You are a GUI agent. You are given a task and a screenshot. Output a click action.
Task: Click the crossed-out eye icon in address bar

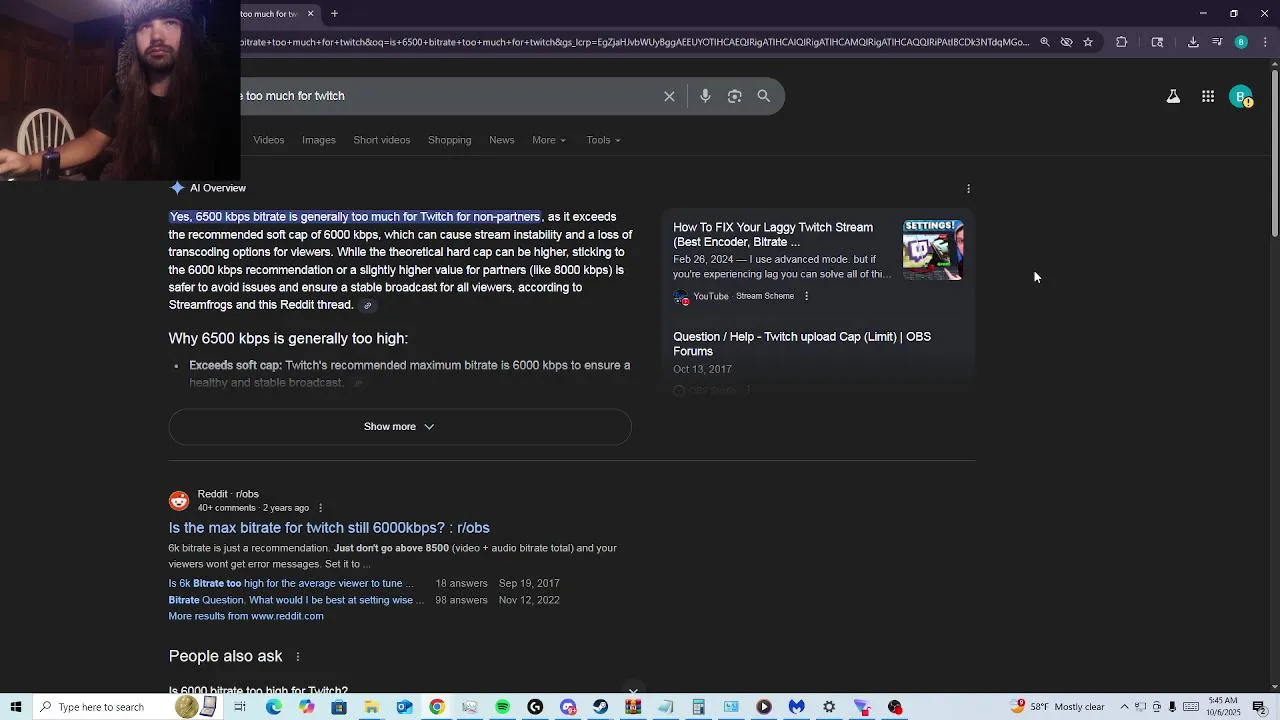pos(1066,42)
